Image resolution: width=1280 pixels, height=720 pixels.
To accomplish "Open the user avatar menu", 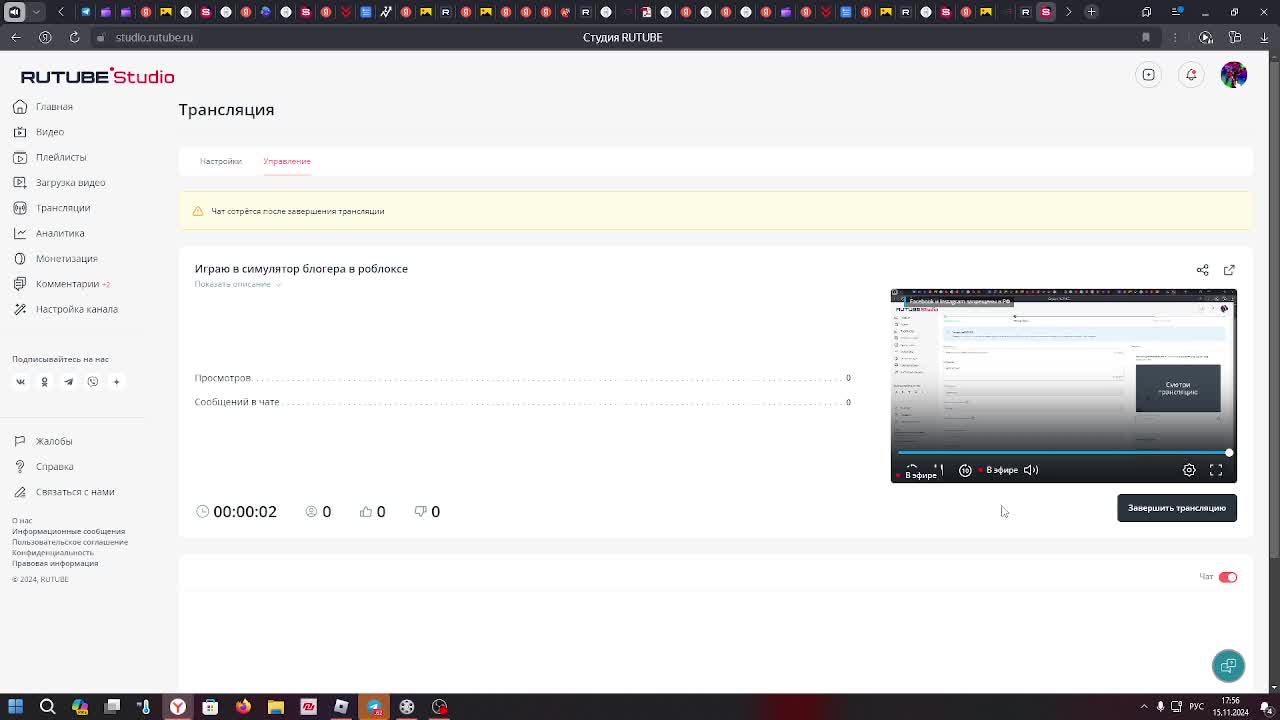I will pos(1234,75).
